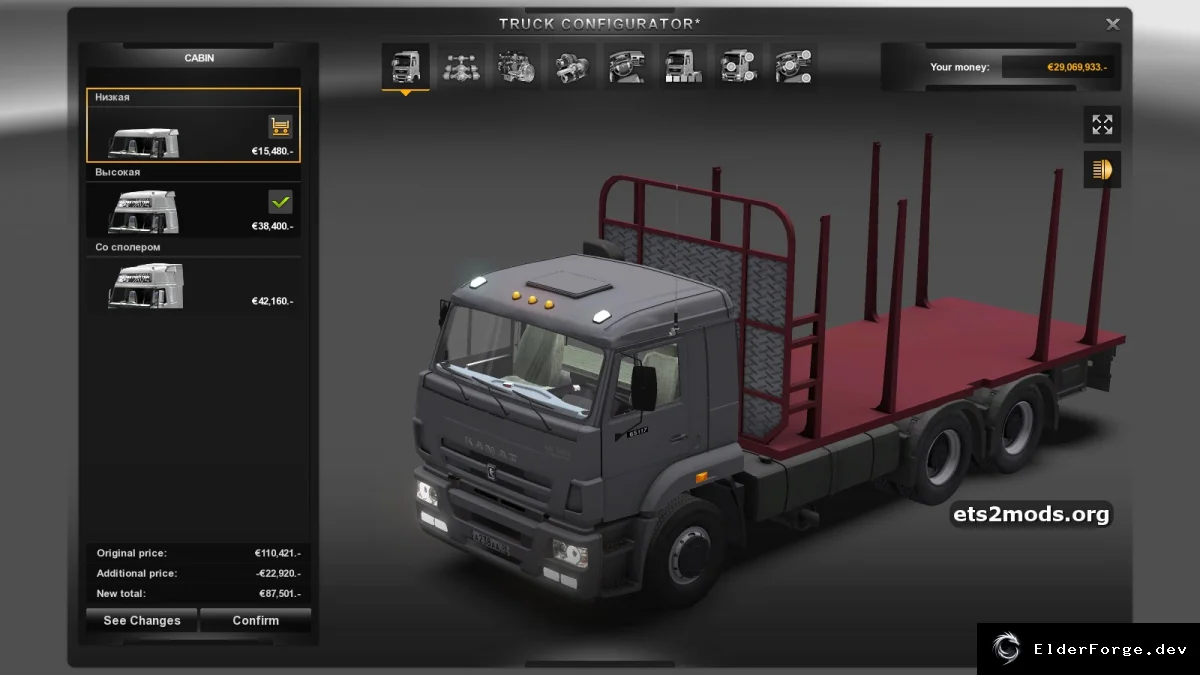This screenshot has height=675, width=1200.
Task: Confirm the truck configuration
Action: 256,621
